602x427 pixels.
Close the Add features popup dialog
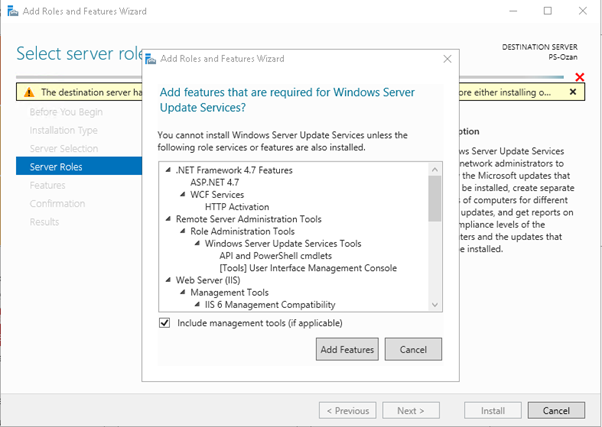click(x=446, y=59)
